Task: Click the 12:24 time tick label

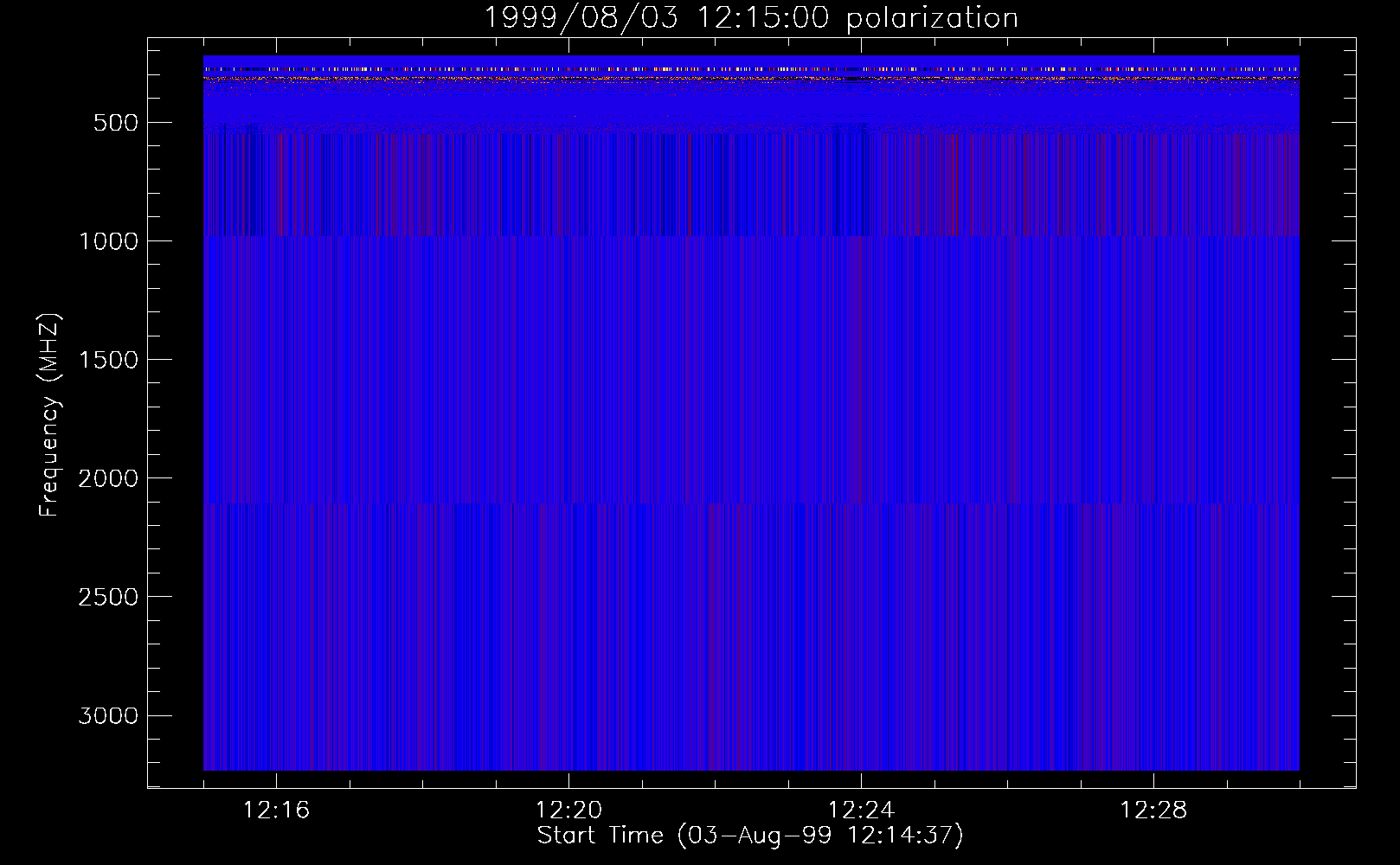Action: pyautogui.click(x=861, y=811)
